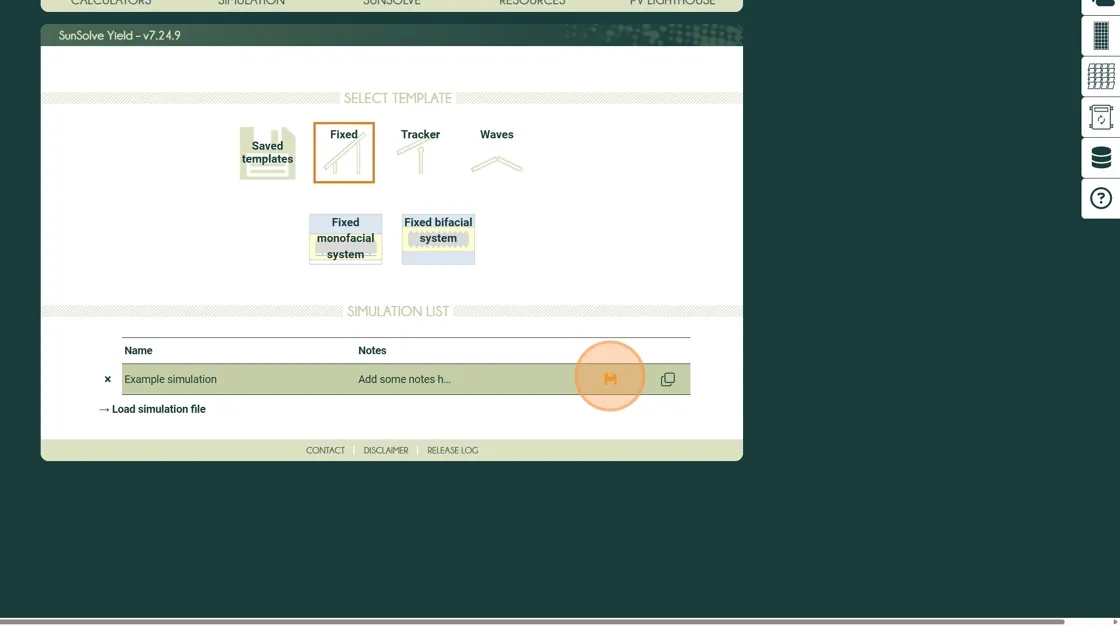Open the help question mark icon
This screenshot has height=626, width=1120.
coord(1100,198)
